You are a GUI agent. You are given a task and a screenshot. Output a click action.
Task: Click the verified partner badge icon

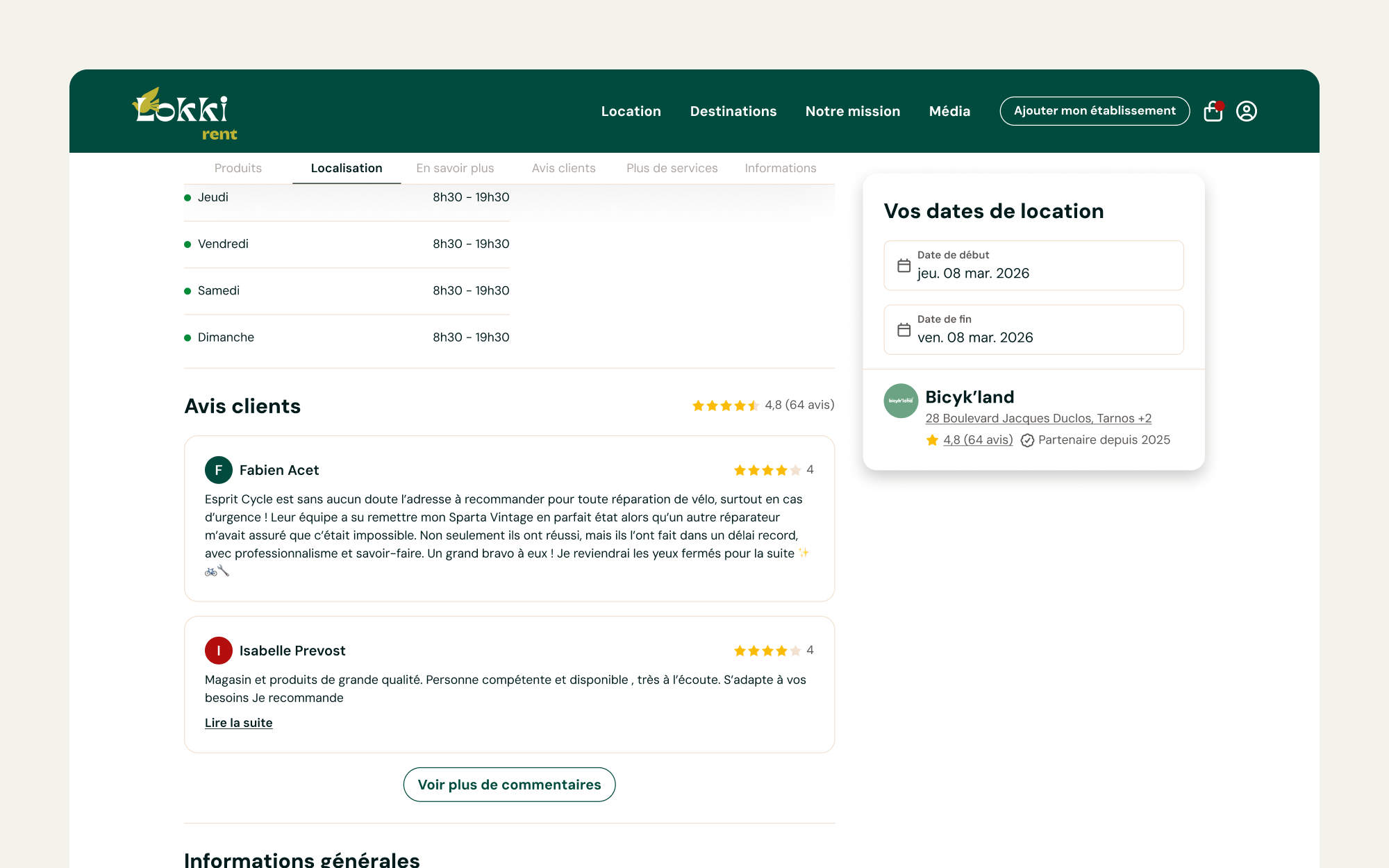pyautogui.click(x=1027, y=440)
